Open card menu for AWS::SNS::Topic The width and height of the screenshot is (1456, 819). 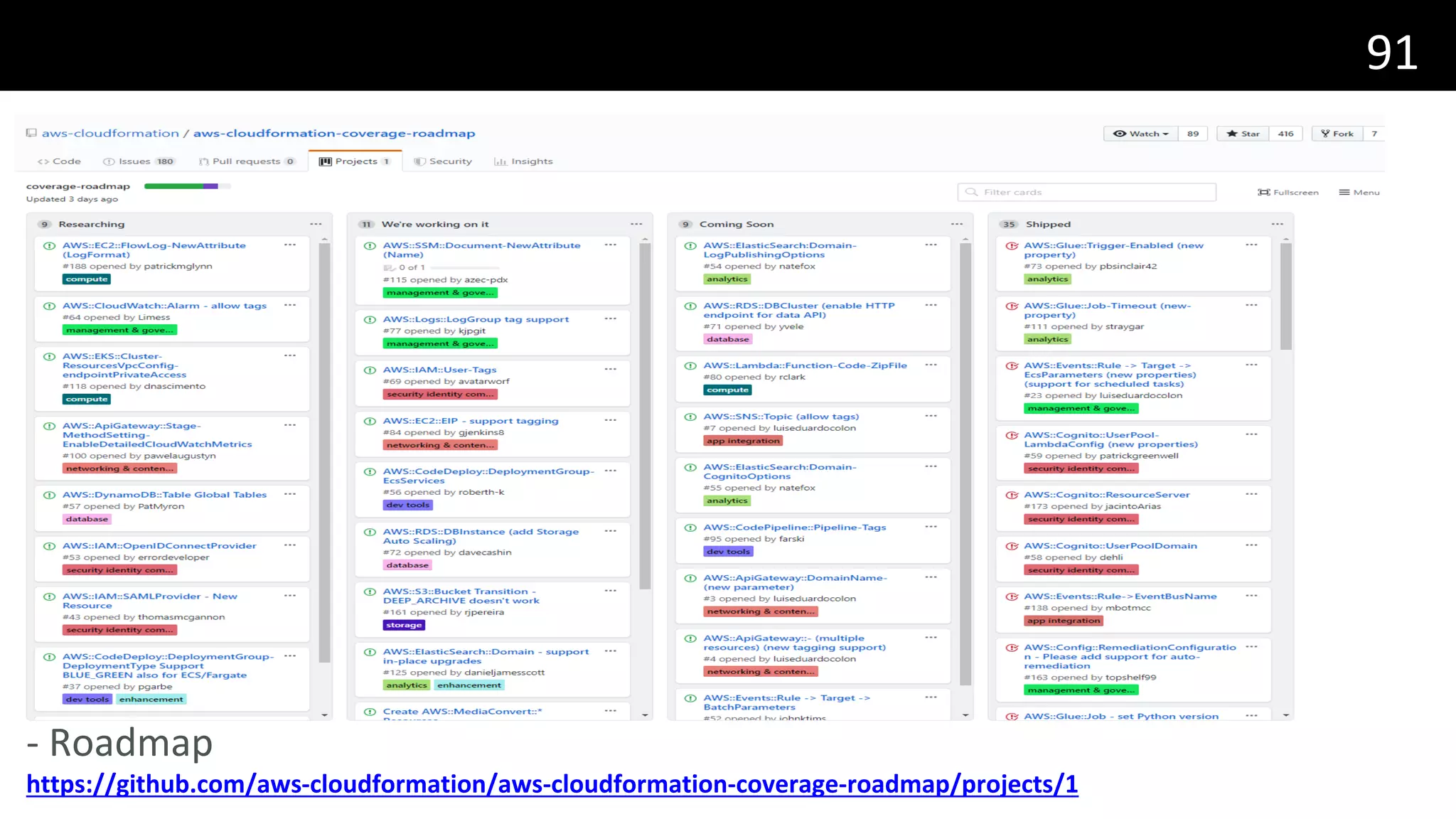[931, 416]
